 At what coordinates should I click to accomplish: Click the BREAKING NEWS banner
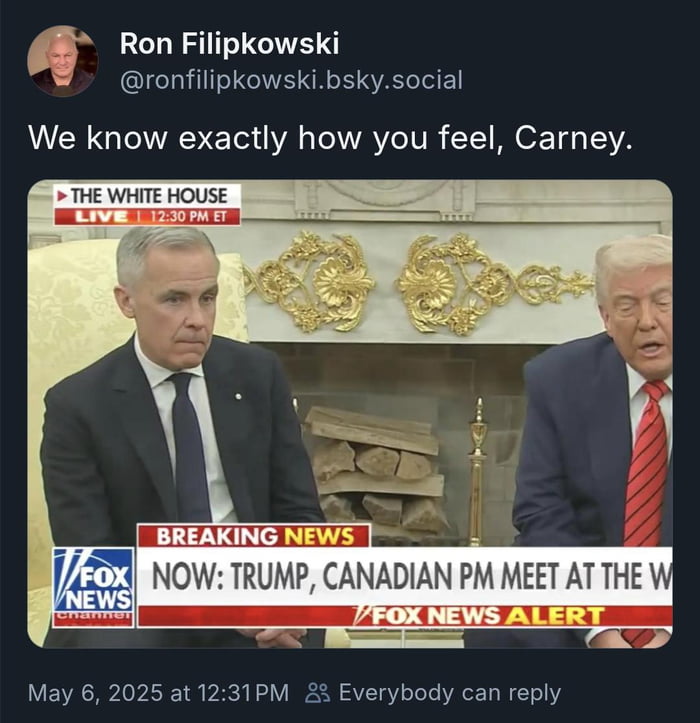tap(255, 536)
